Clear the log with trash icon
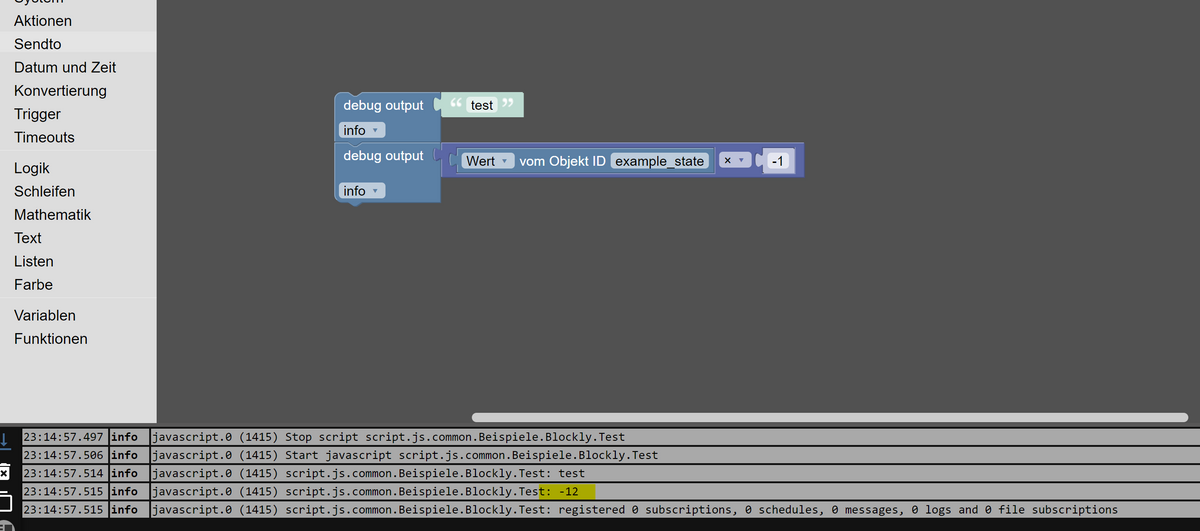 click(x=4, y=472)
